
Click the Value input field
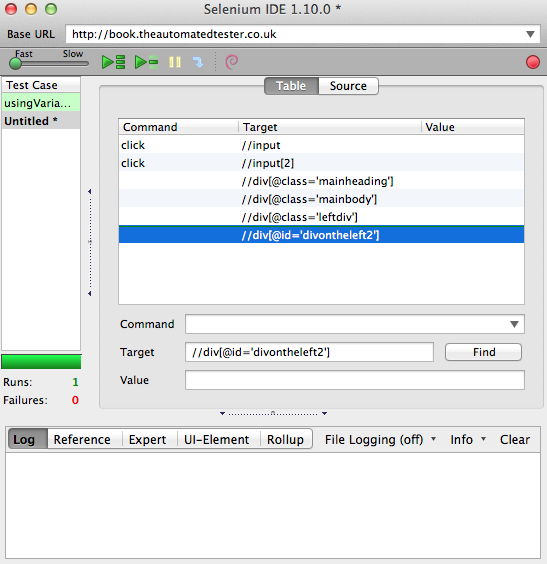(355, 380)
